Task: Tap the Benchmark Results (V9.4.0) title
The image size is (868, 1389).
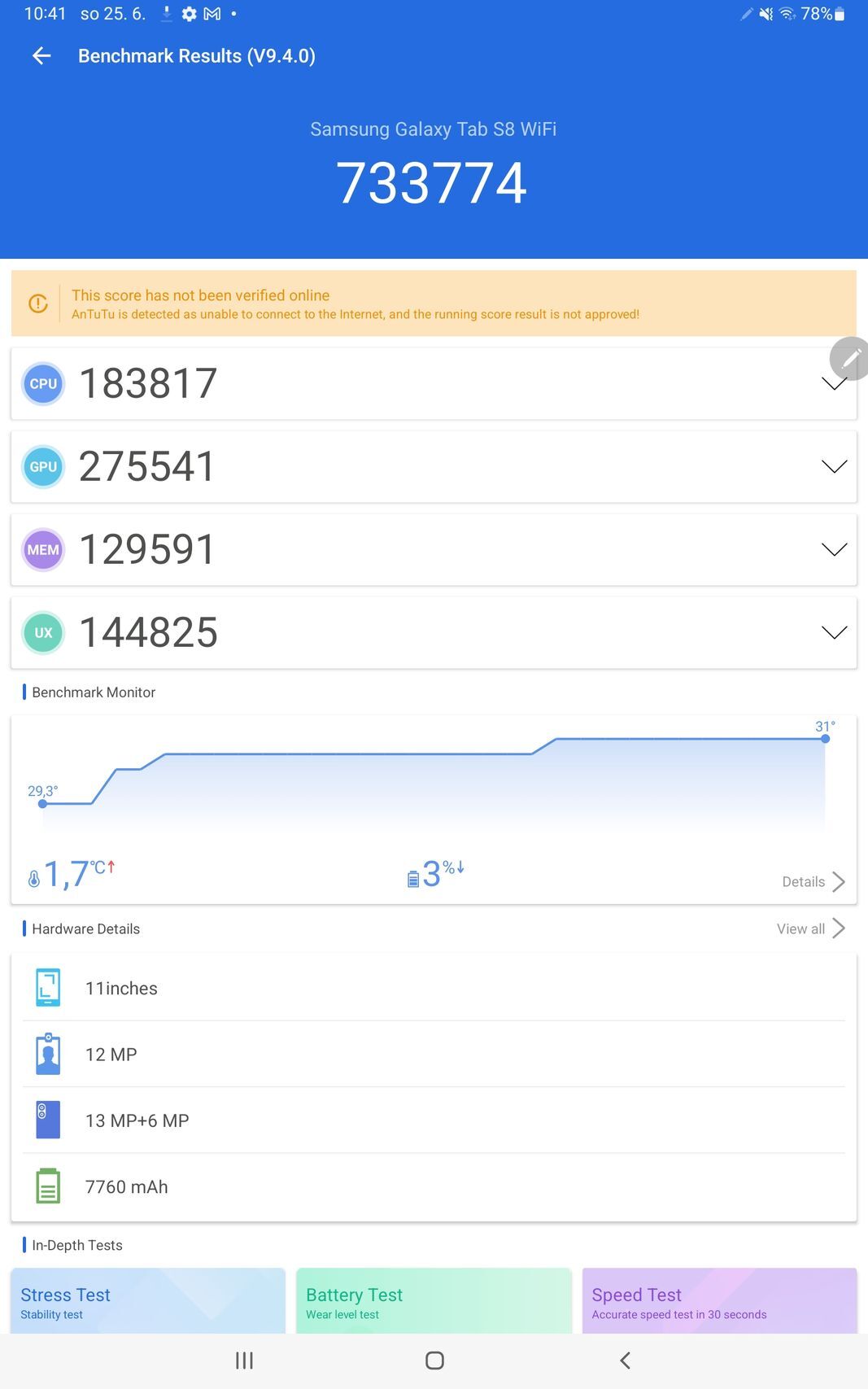Action: tap(197, 56)
